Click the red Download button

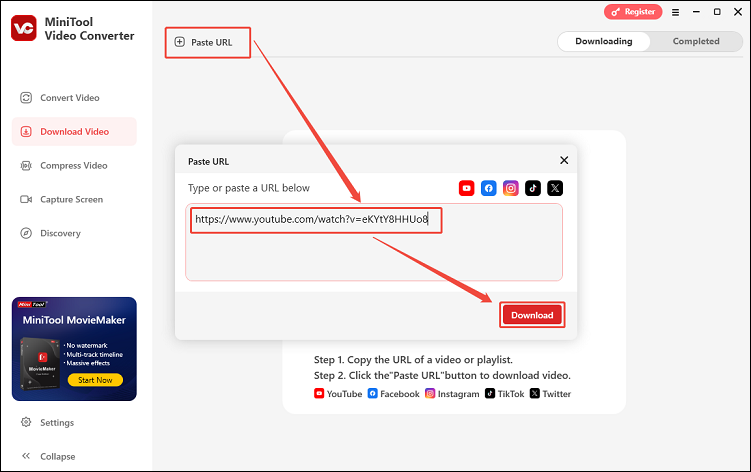coord(532,315)
